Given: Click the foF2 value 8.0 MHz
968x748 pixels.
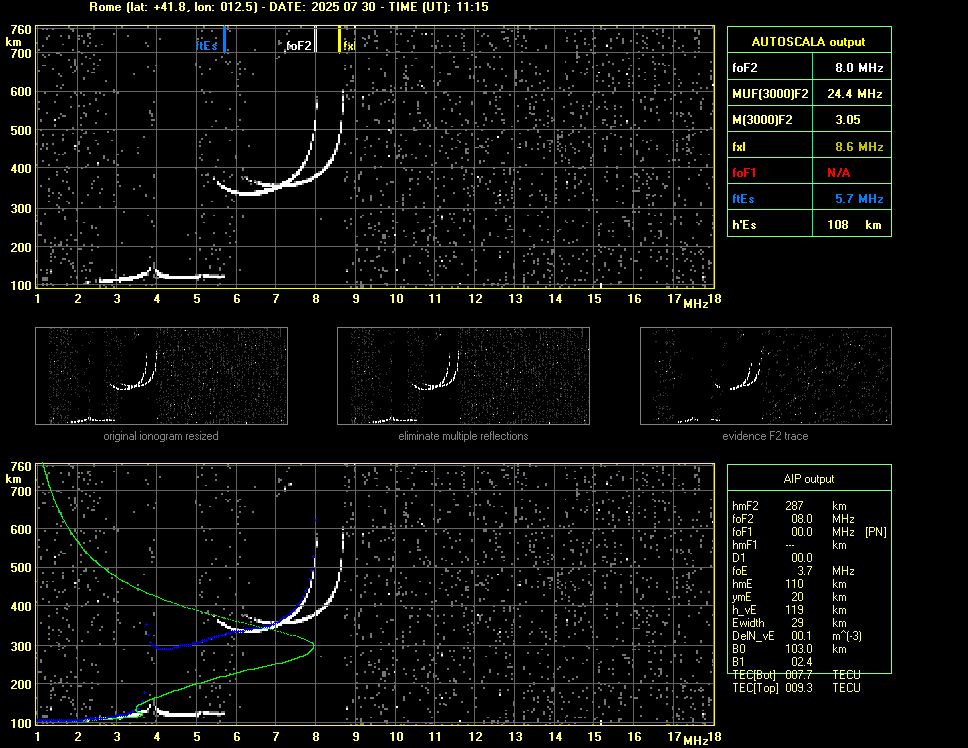Looking at the screenshot, I should coord(859,68).
